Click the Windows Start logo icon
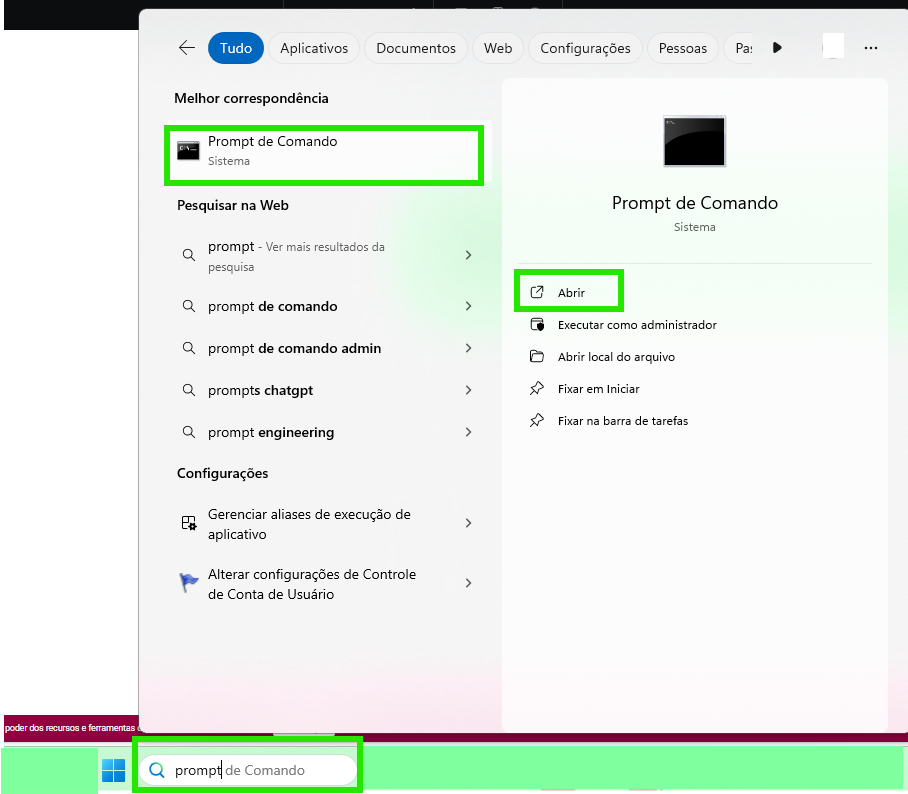Screen dimensions: 908x794 pyautogui.click(x=114, y=770)
